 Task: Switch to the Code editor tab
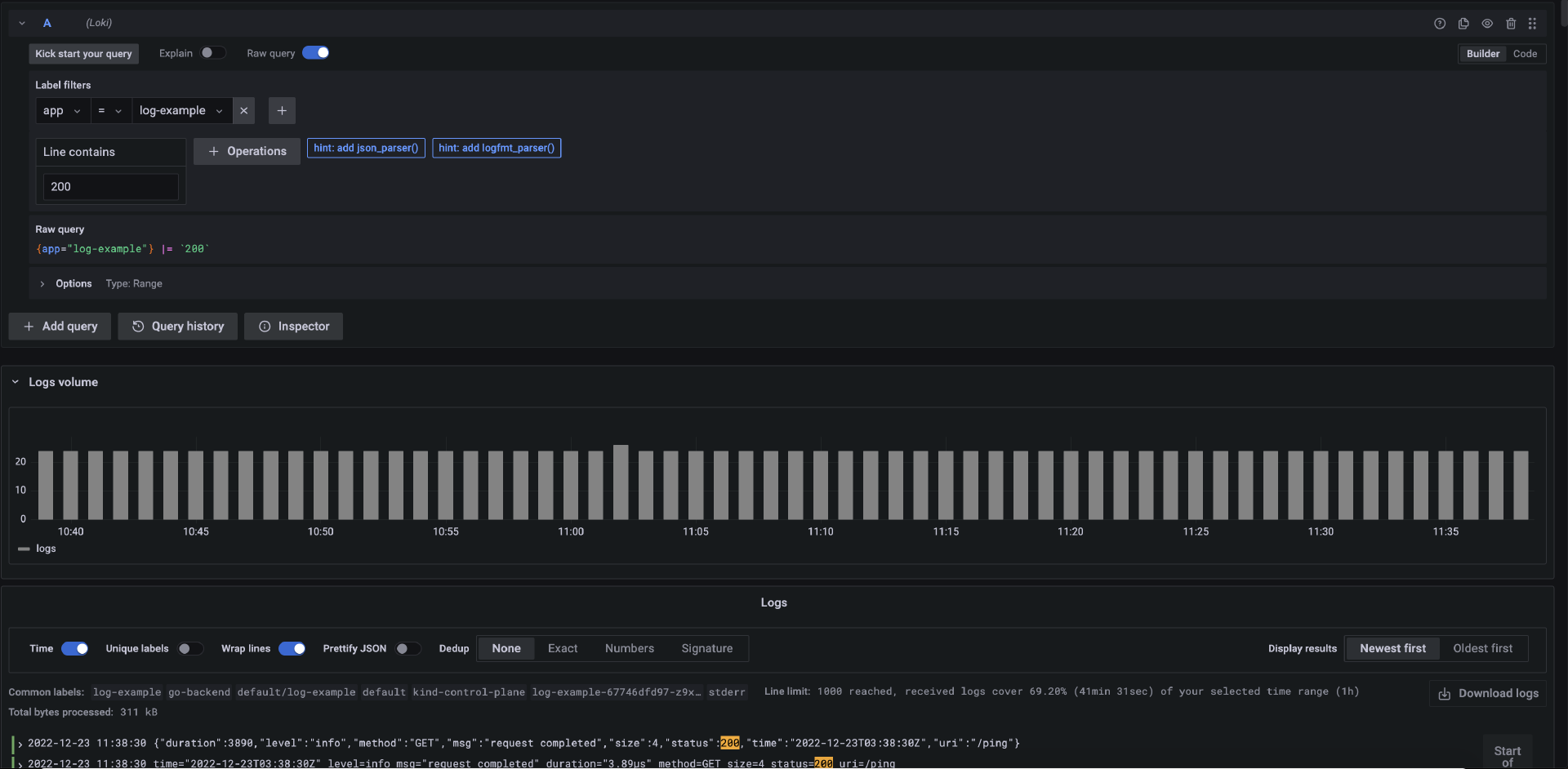pos(1524,54)
